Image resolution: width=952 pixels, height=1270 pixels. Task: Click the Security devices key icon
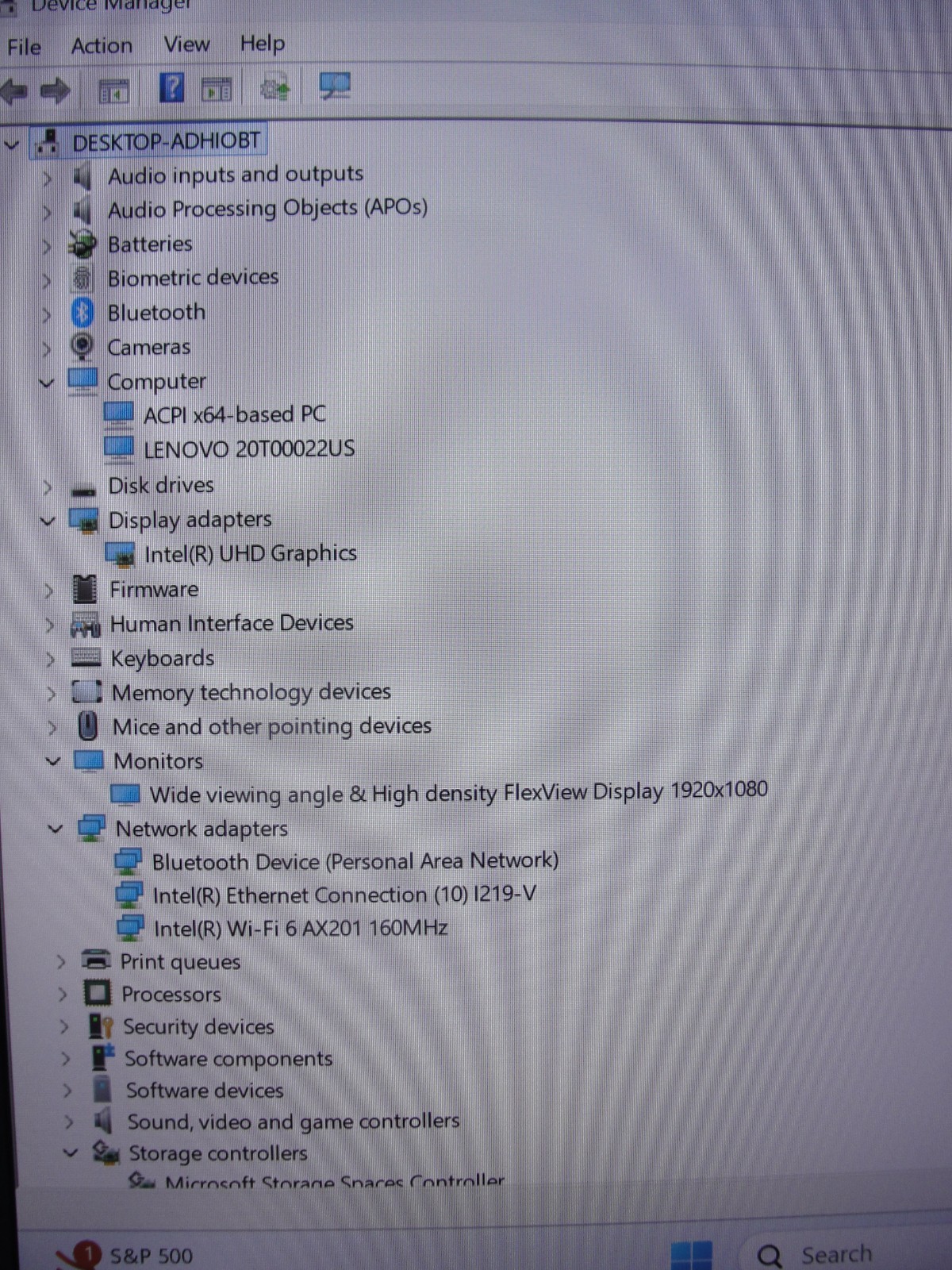[x=101, y=1026]
